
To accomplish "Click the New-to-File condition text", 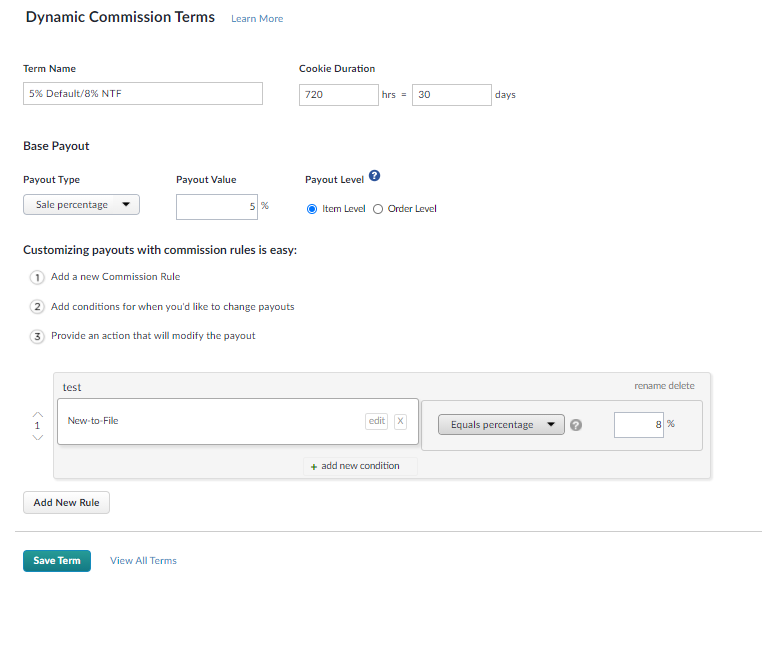I will (x=93, y=420).
